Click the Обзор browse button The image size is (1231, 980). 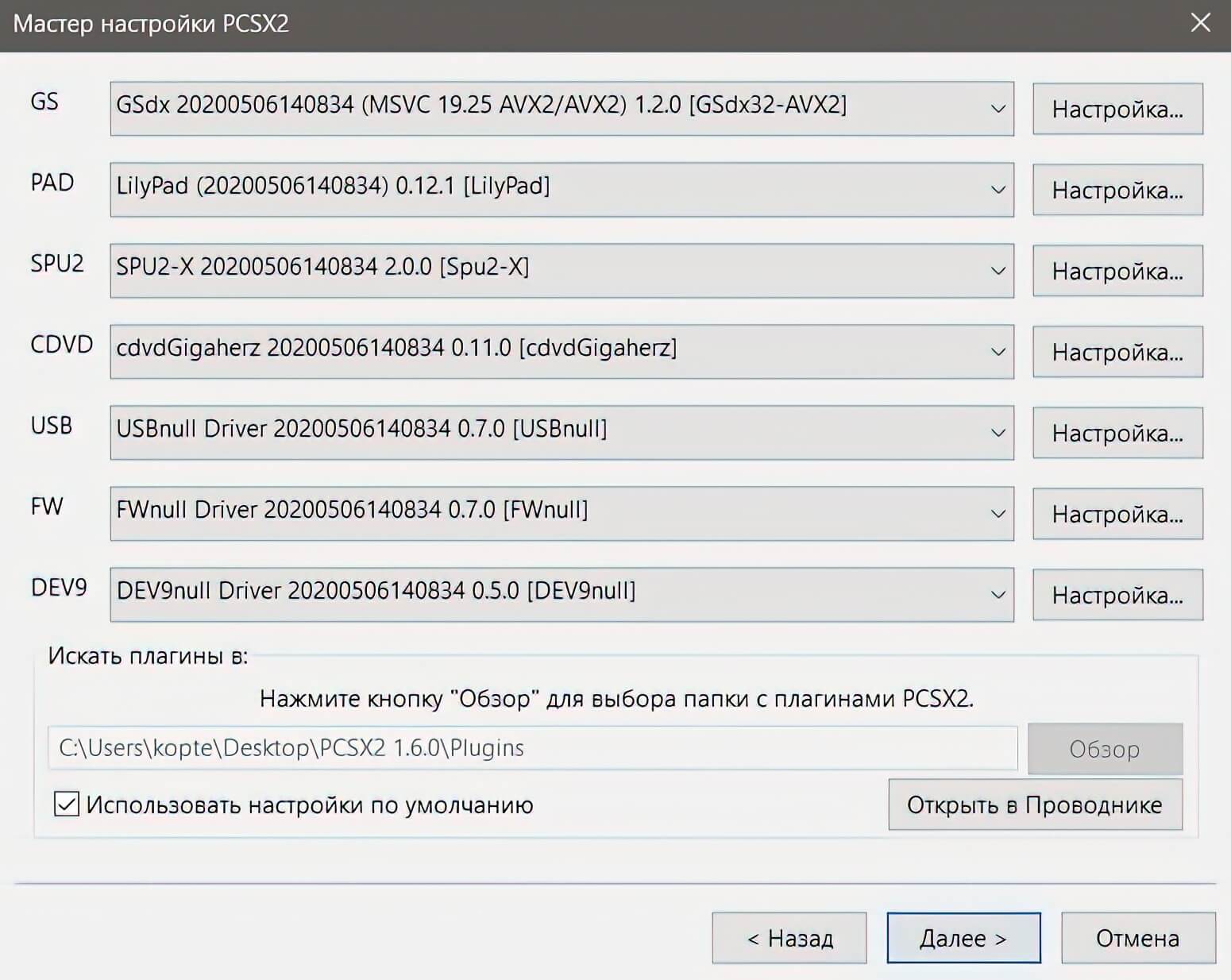point(1105,749)
